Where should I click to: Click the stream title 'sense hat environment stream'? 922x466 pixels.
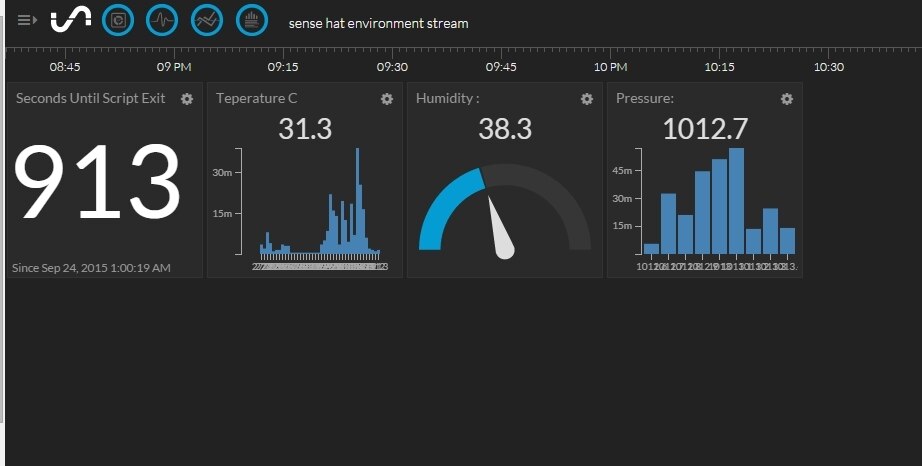[379, 24]
